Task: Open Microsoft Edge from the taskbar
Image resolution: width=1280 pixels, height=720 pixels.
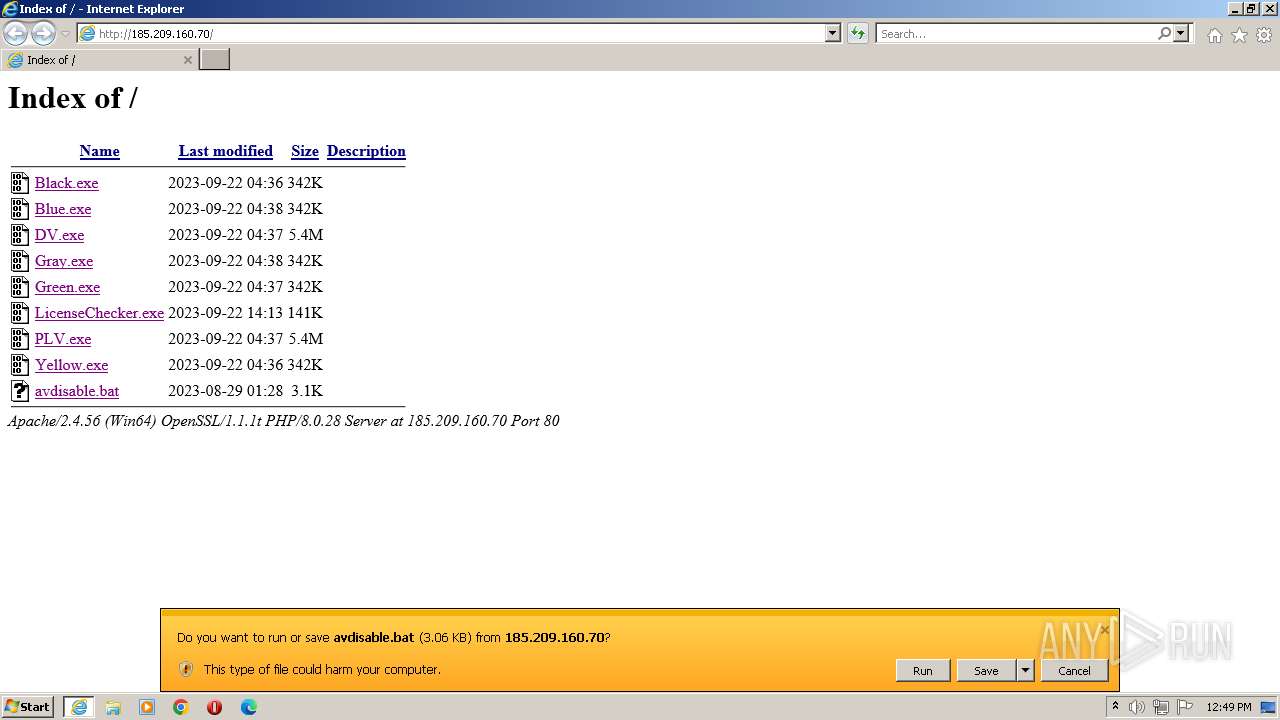Action: click(248, 707)
